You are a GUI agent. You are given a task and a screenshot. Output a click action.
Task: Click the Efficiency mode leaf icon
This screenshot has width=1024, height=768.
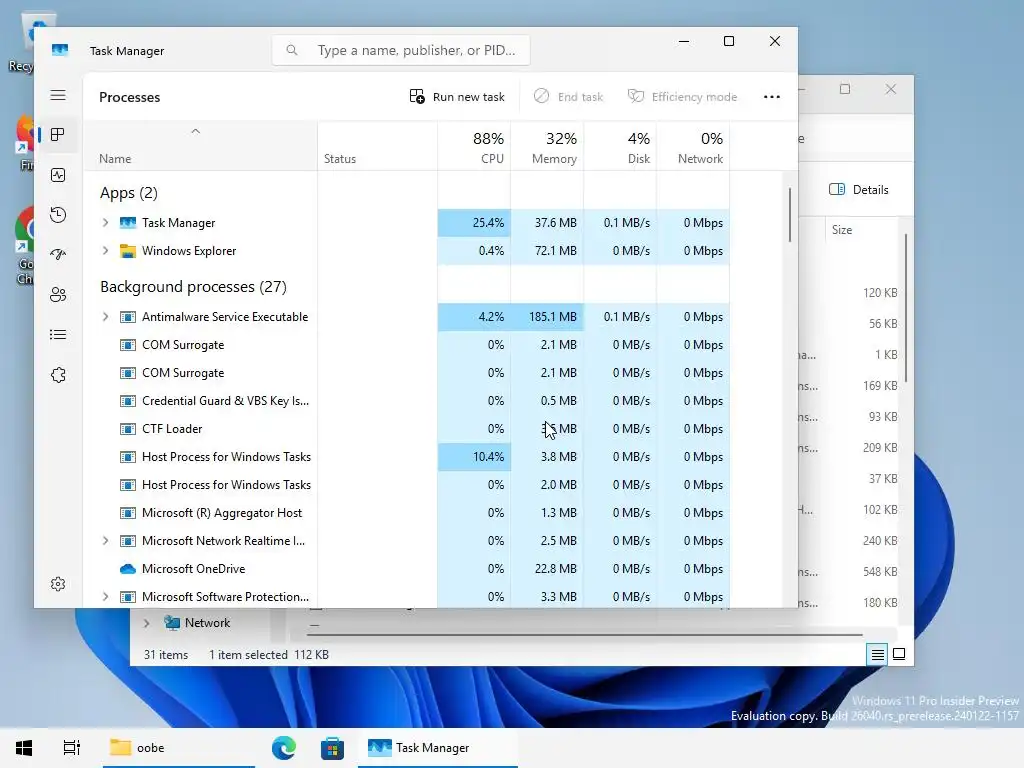tap(635, 96)
